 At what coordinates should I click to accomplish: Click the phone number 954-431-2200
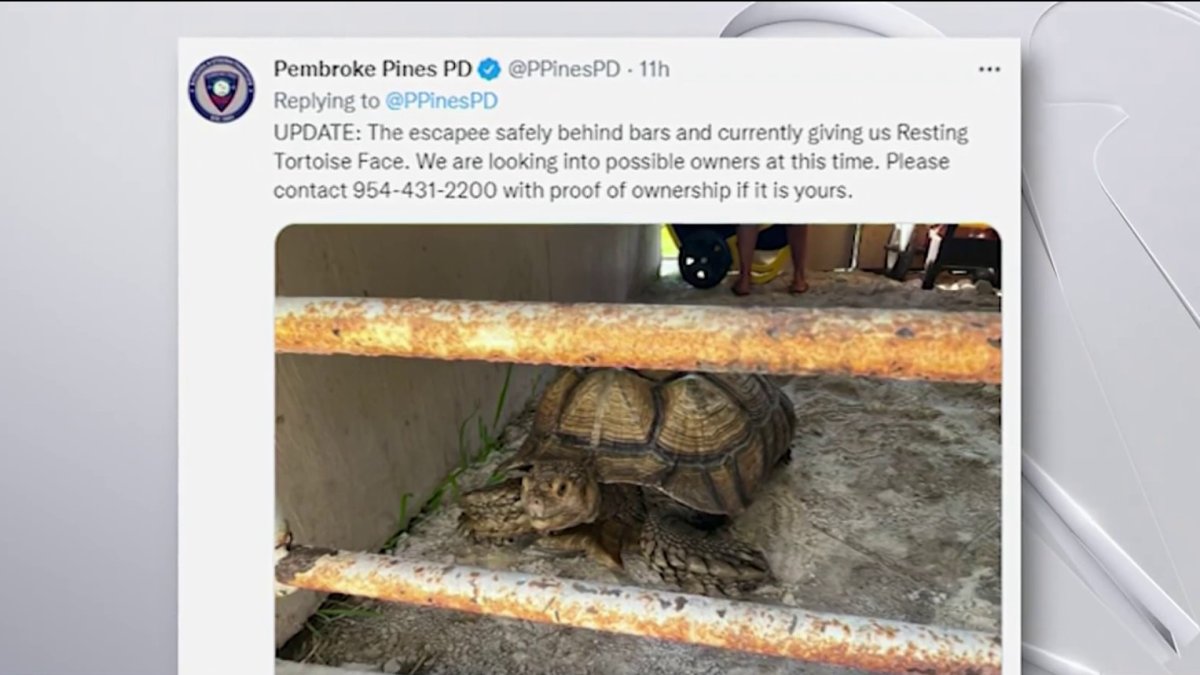(x=425, y=190)
